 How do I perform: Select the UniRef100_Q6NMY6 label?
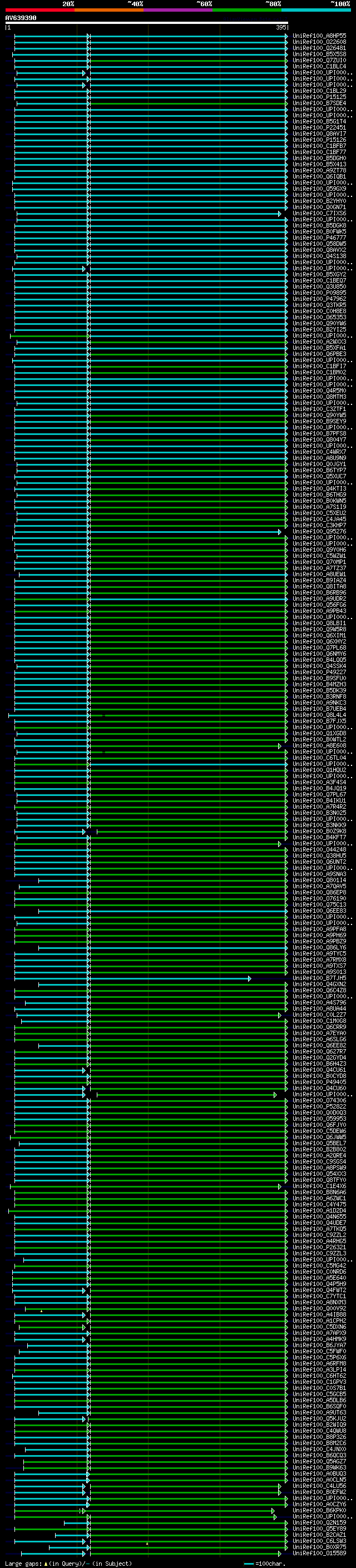[319, 654]
